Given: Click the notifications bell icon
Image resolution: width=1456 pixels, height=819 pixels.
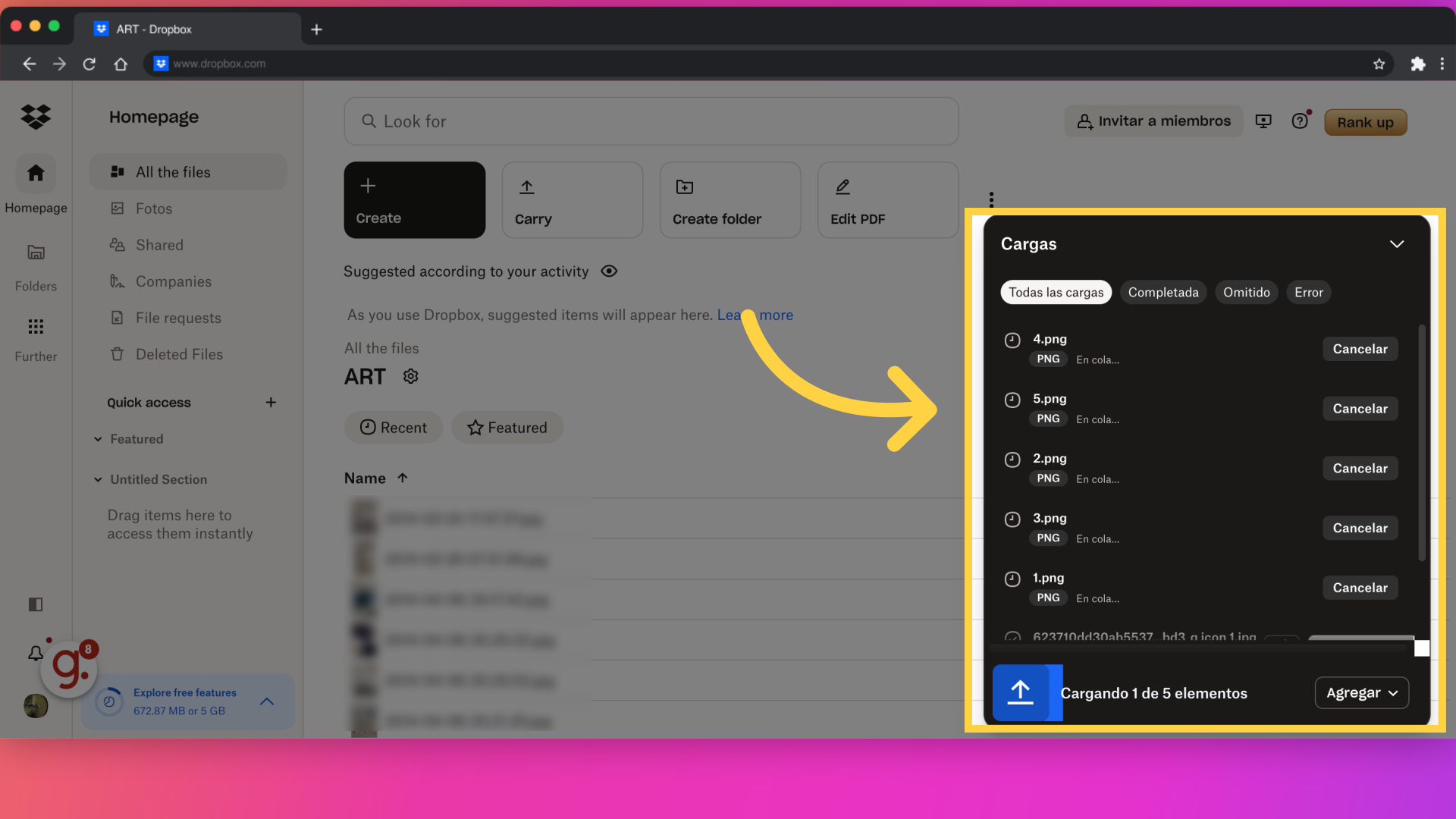Looking at the screenshot, I should 35,652.
